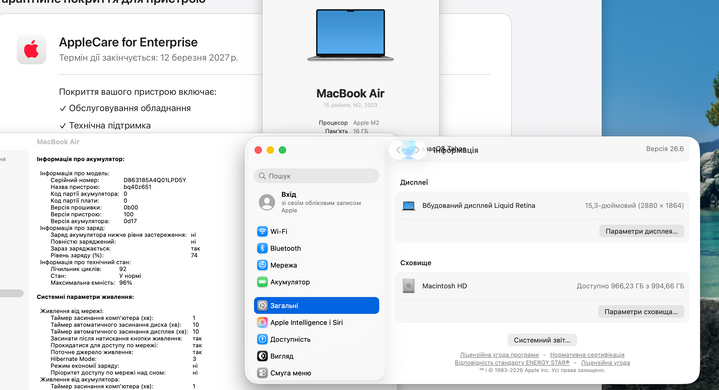Click the yellow minimize button
This screenshot has height=390, width=719.
click(x=270, y=150)
